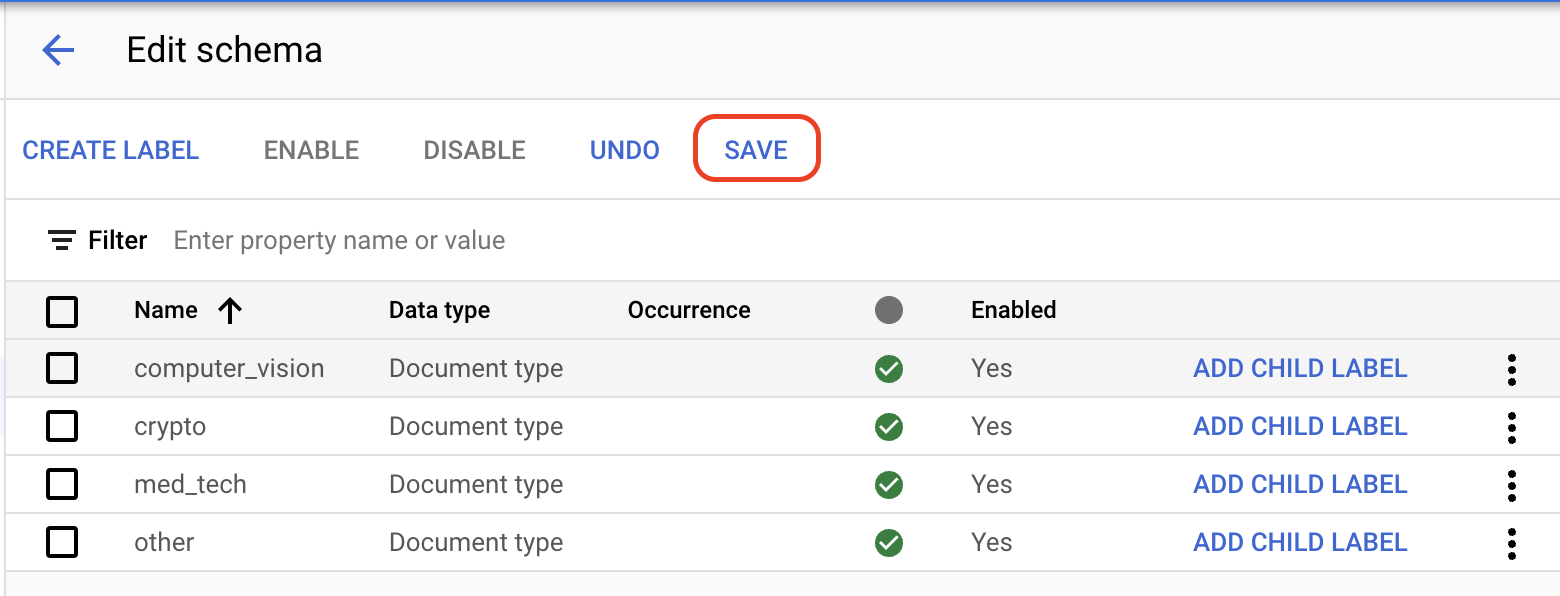Click the sort arrow next to Name
1560x596 pixels.
[230, 311]
